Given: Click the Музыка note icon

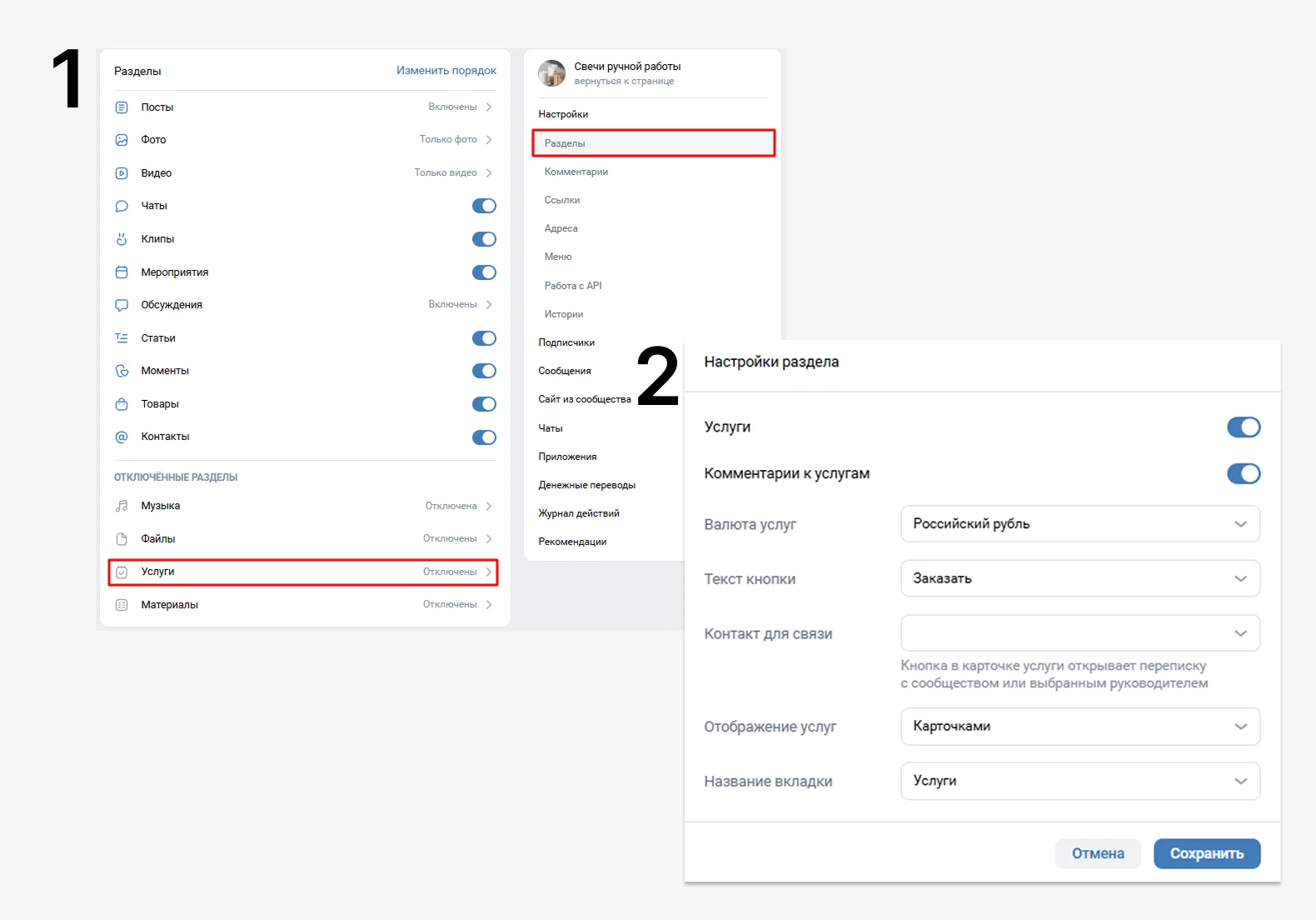Looking at the screenshot, I should tap(122, 506).
